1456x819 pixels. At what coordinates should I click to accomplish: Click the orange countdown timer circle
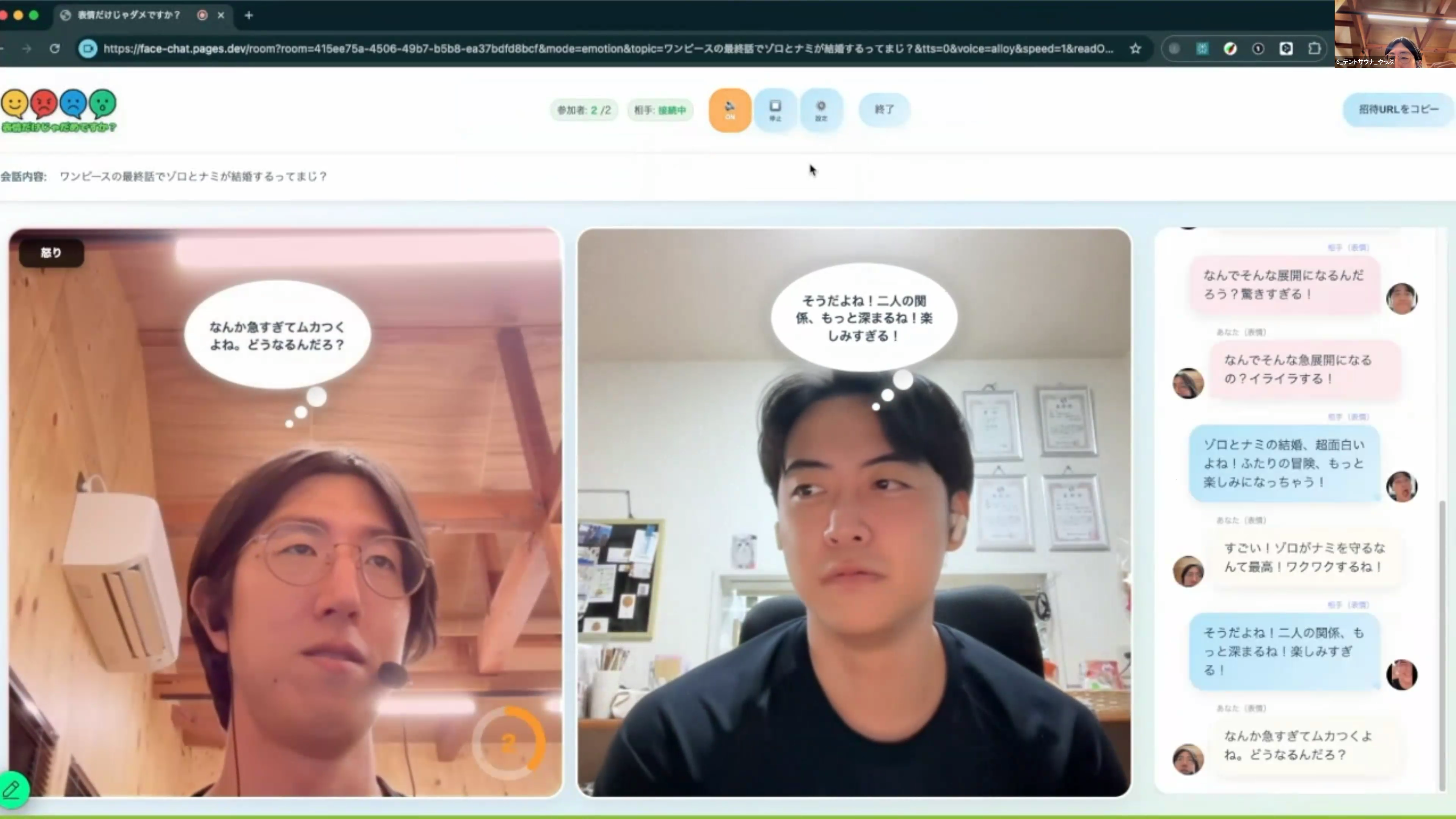[509, 743]
